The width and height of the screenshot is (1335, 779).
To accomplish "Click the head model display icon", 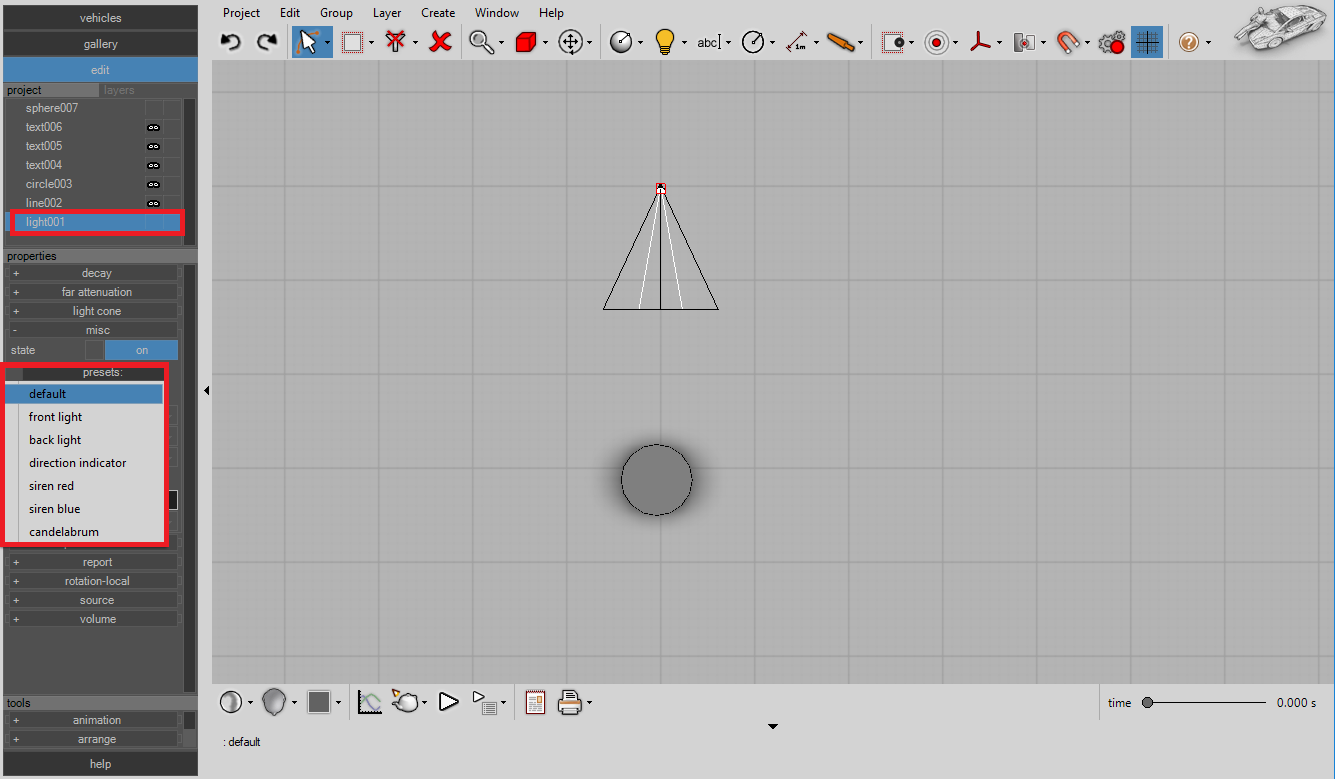I will coord(274,703).
